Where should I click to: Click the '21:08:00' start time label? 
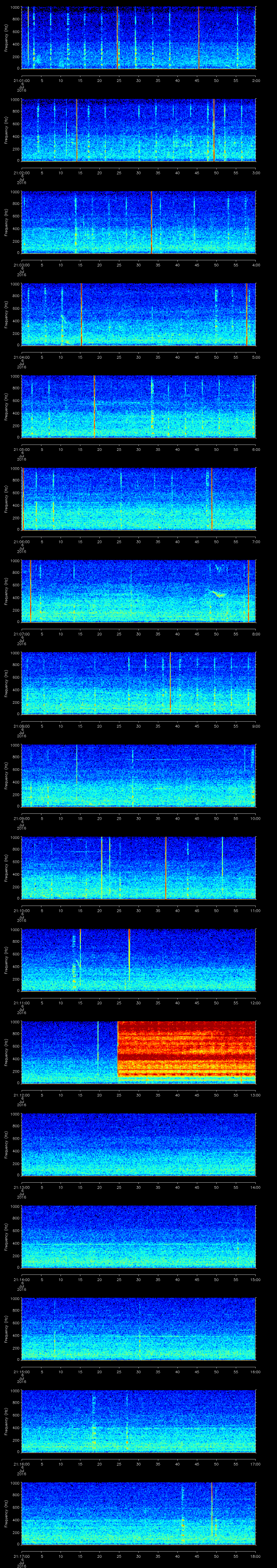coord(21,726)
